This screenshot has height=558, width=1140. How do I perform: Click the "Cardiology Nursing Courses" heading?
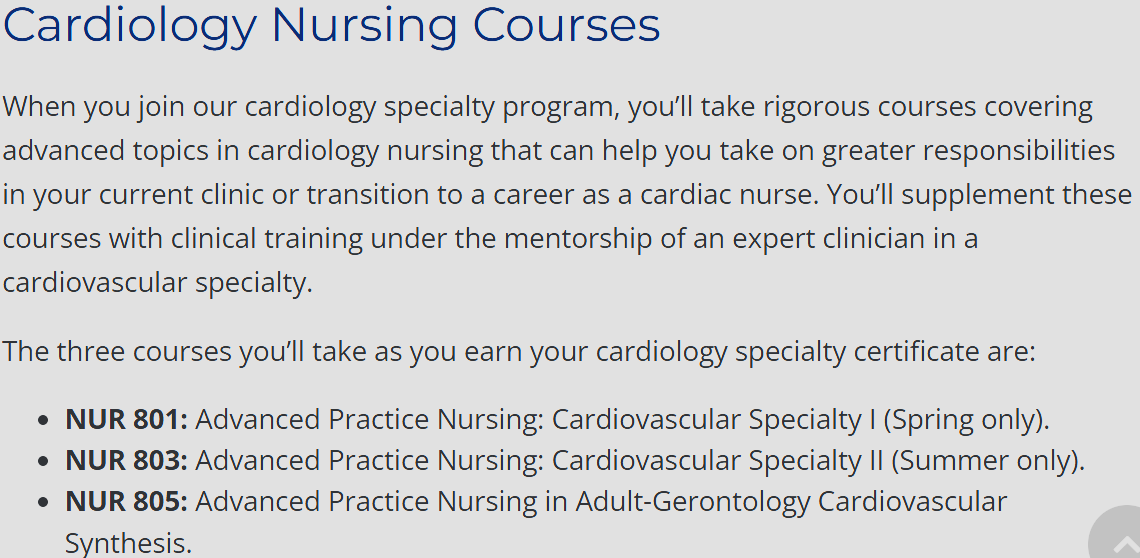pos(331,26)
